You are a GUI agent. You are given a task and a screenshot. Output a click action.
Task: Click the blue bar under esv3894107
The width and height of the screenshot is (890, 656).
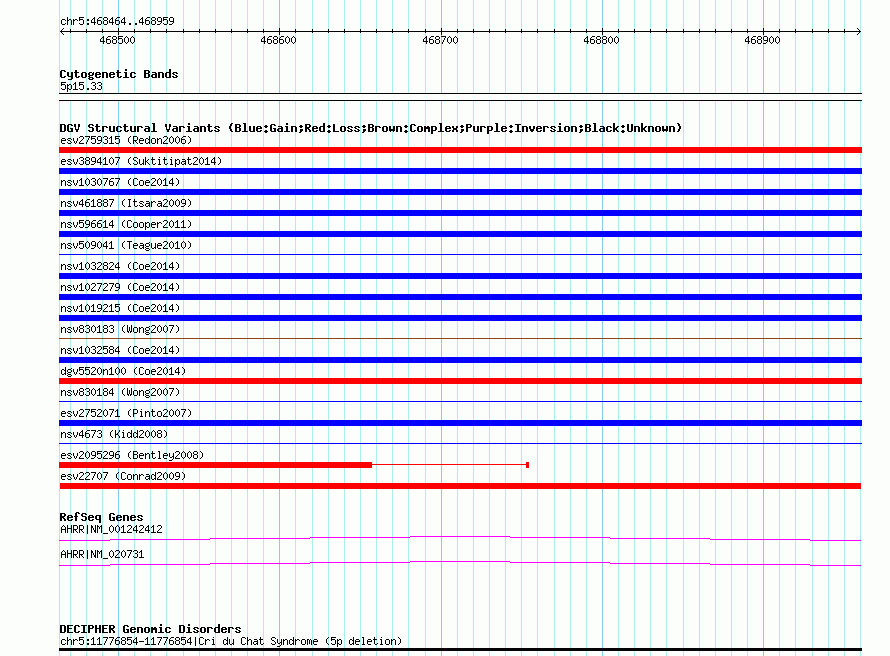[460, 171]
